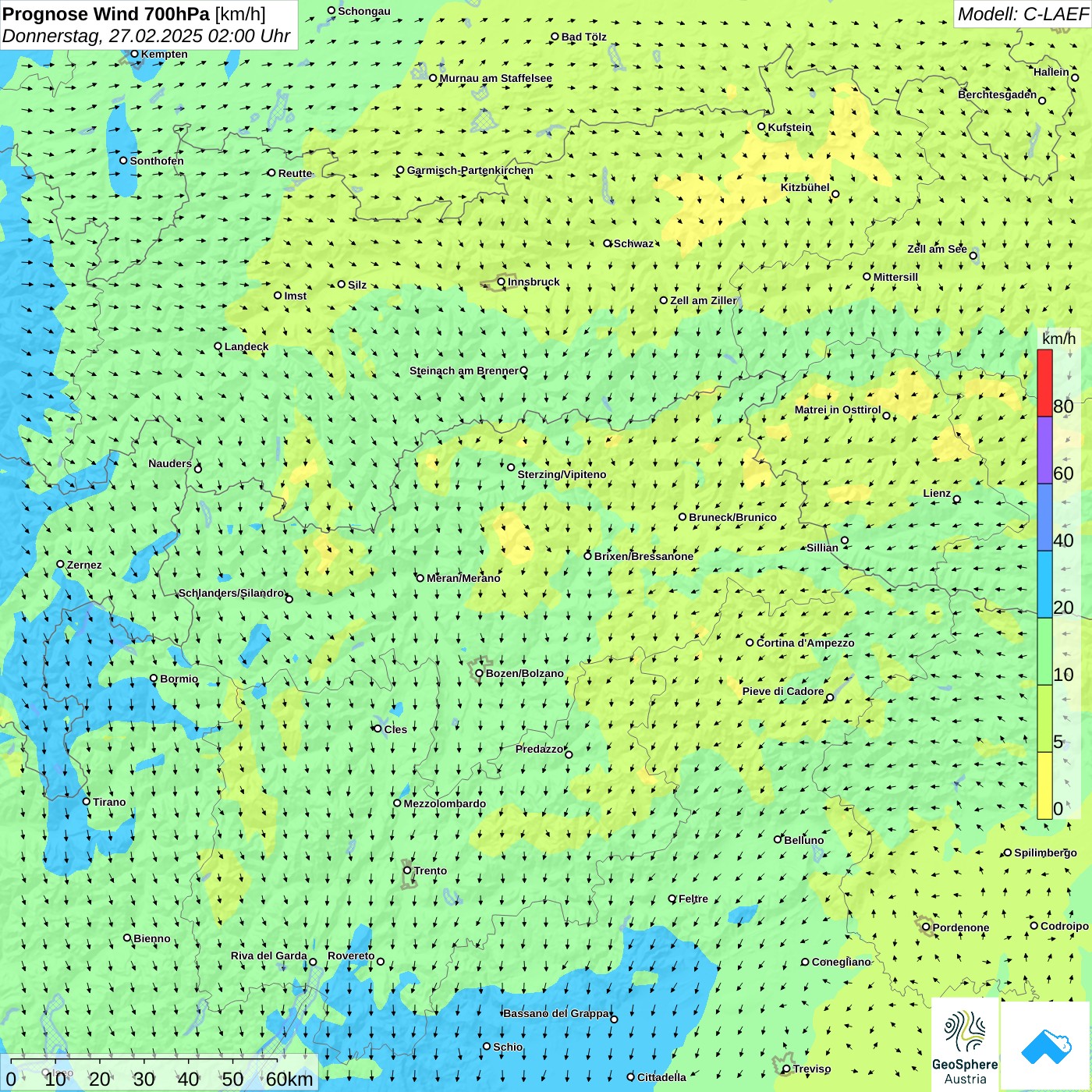
Task: Click the Tirano label
Action: coord(109,802)
